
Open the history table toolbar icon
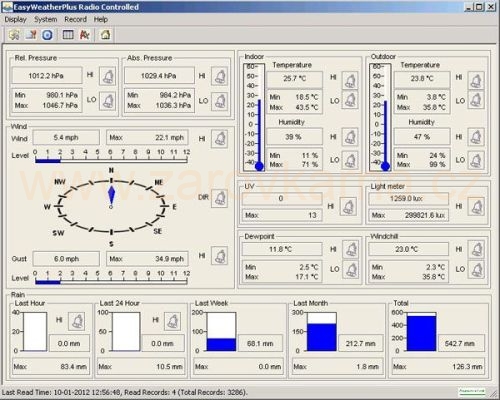[x=68, y=35]
